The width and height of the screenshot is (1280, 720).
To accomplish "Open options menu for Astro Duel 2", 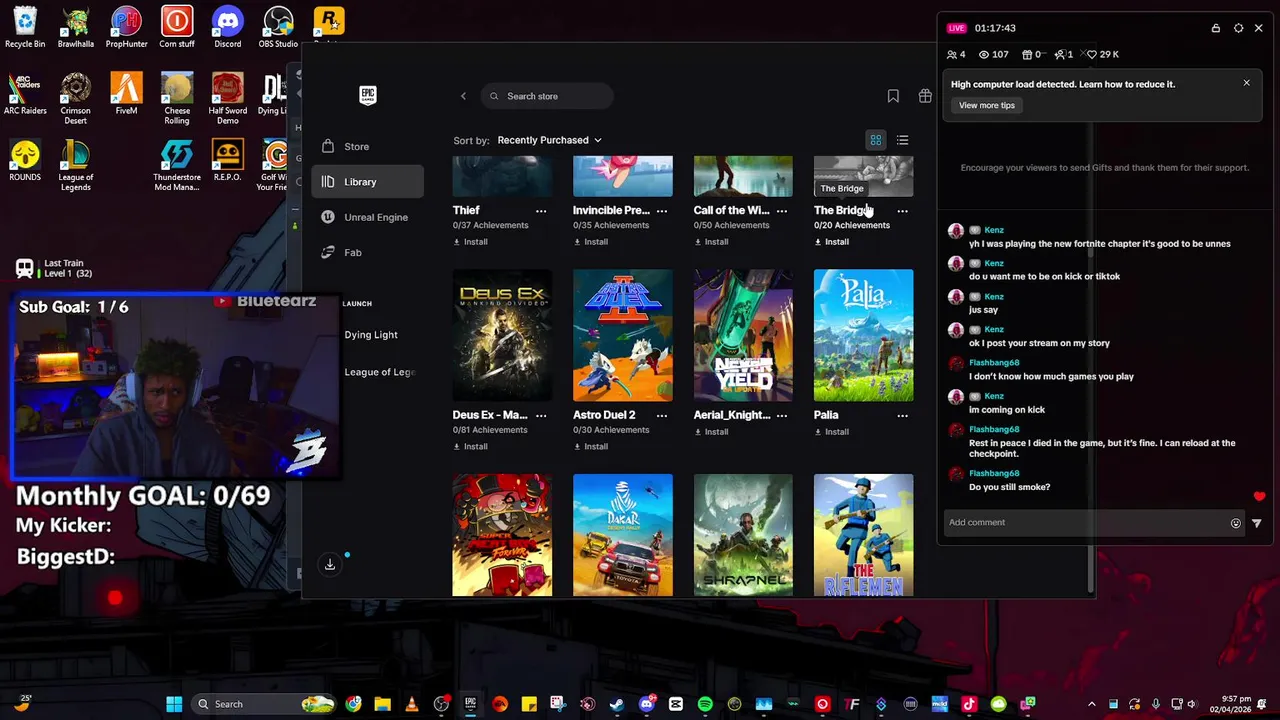I will coord(662,415).
